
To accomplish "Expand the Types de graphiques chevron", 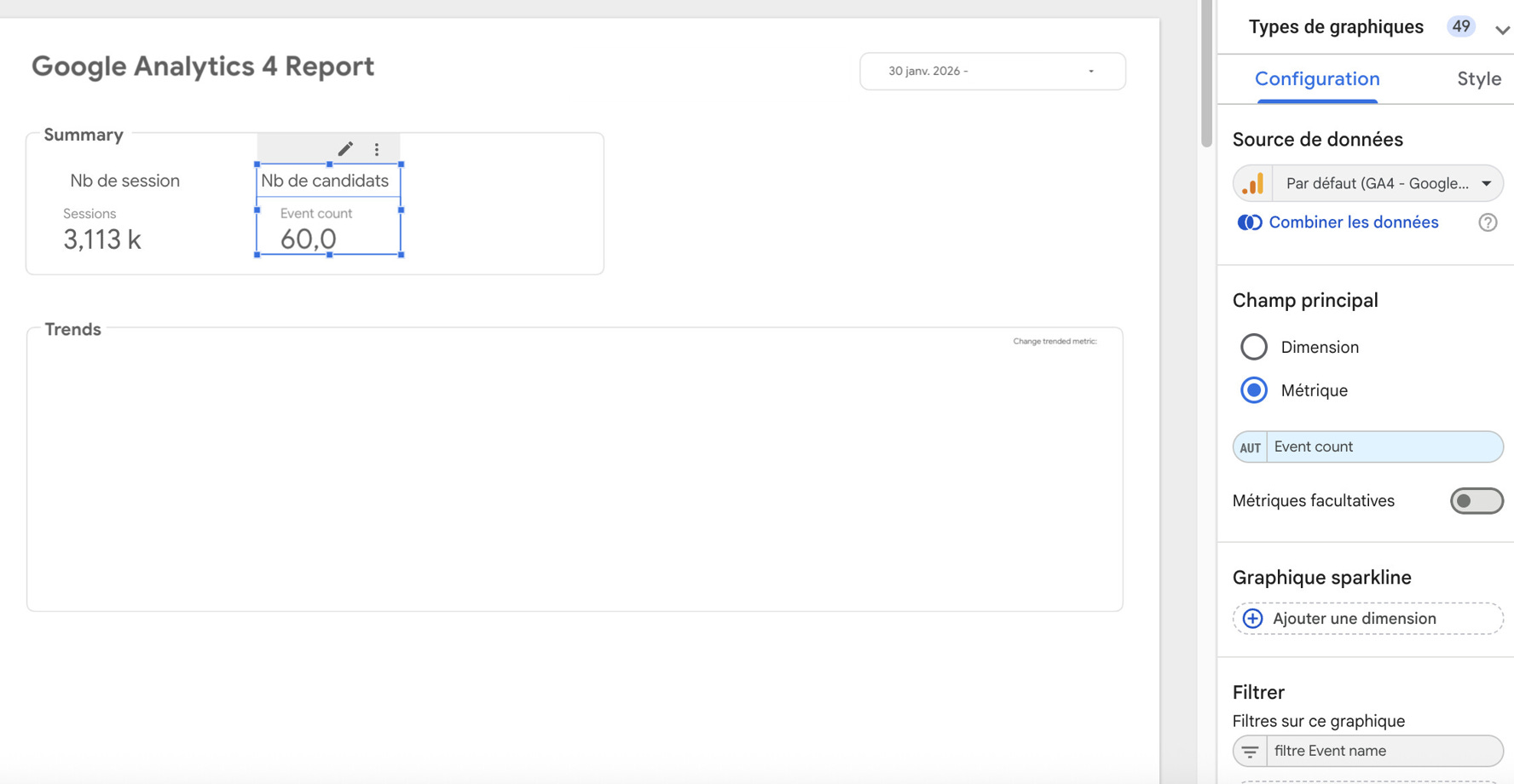I will pos(1502,30).
